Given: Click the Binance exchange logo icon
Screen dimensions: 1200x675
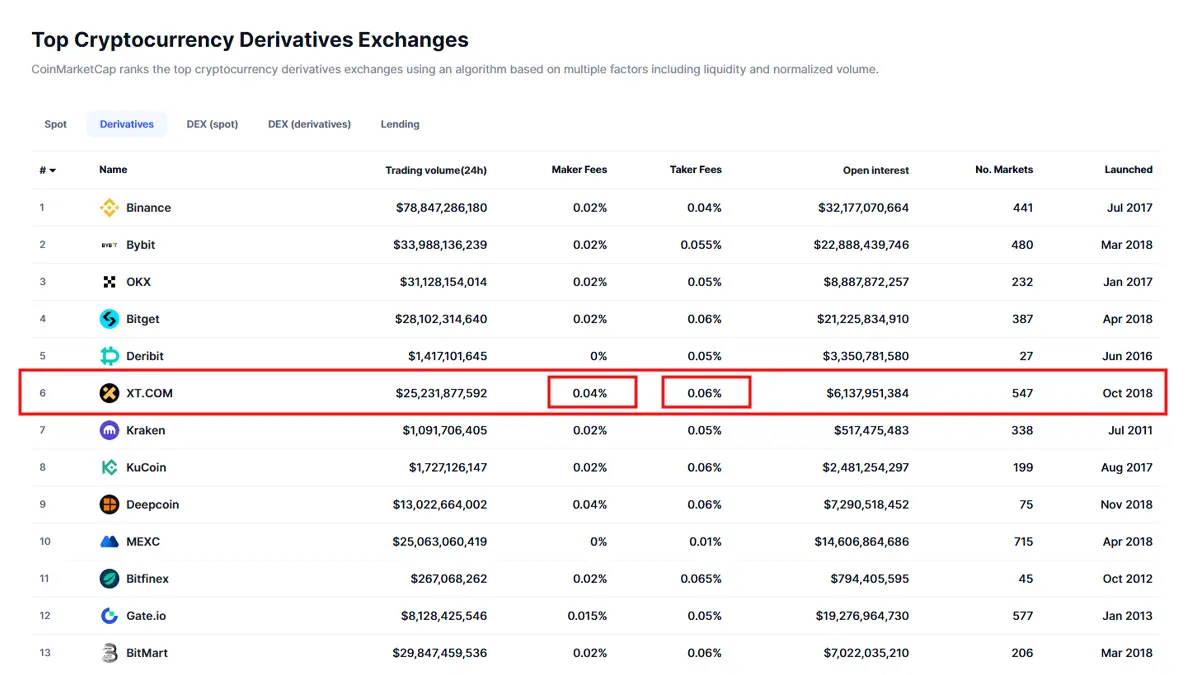Looking at the screenshot, I should click(x=110, y=208).
